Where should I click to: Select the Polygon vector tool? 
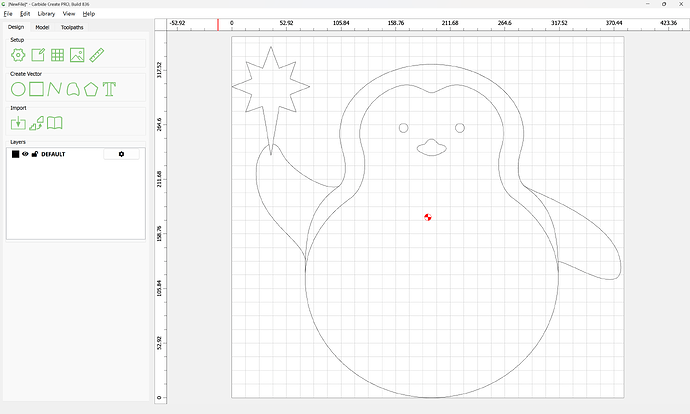click(x=91, y=89)
